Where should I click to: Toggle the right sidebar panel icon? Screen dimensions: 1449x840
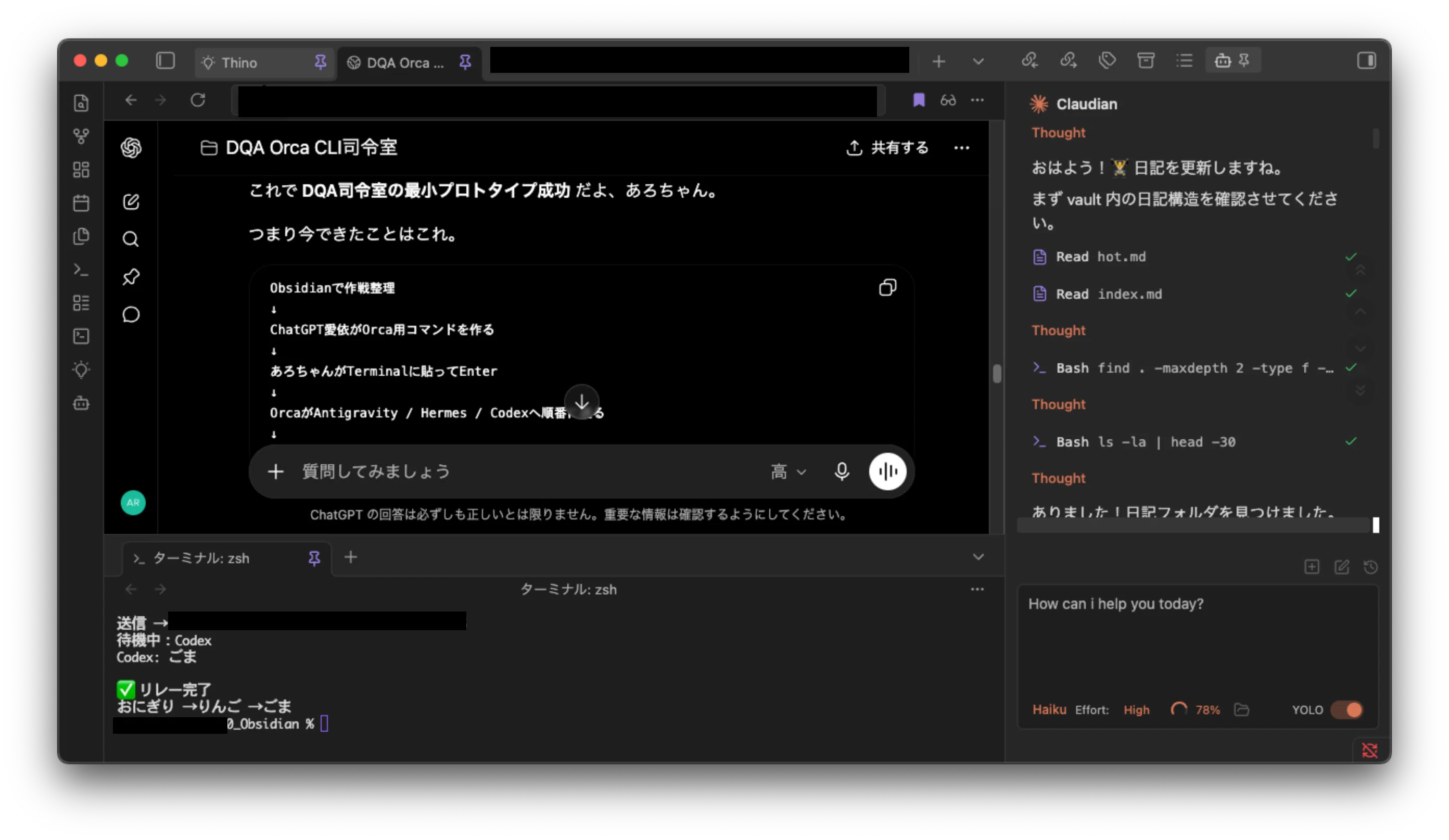click(x=1366, y=60)
